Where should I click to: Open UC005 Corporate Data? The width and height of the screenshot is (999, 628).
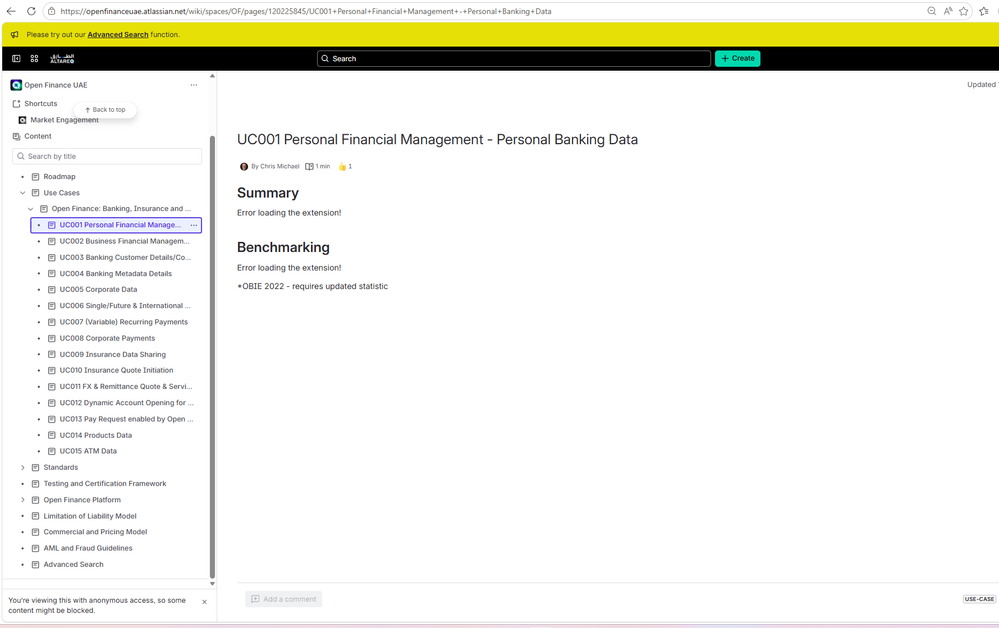click(98, 289)
